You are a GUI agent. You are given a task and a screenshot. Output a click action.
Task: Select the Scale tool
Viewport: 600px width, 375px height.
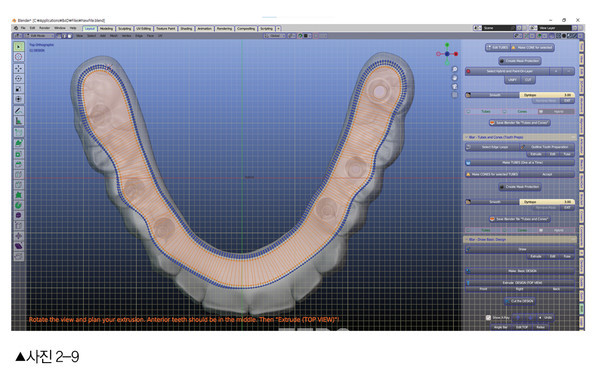coord(18,89)
